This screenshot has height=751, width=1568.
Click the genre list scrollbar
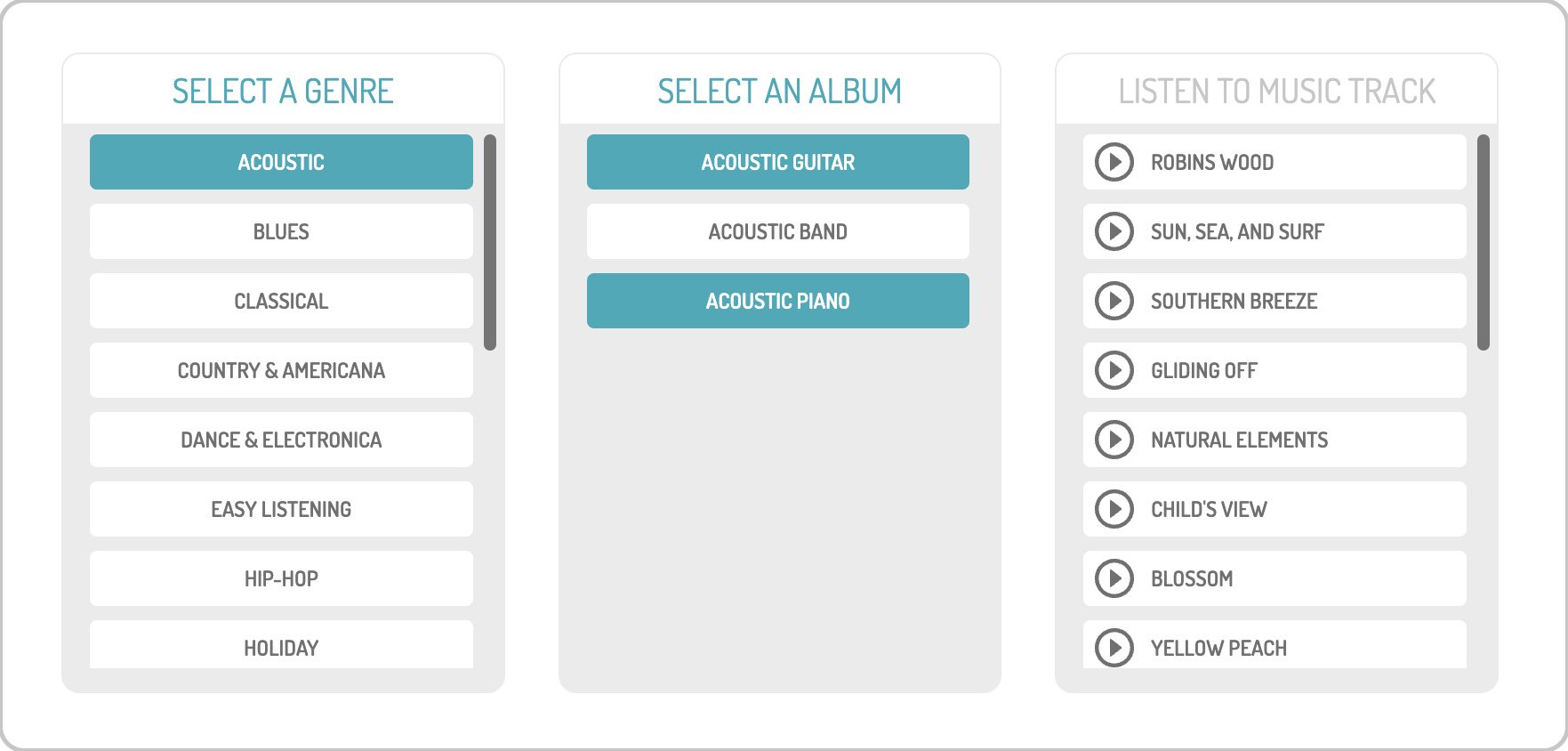click(x=491, y=240)
